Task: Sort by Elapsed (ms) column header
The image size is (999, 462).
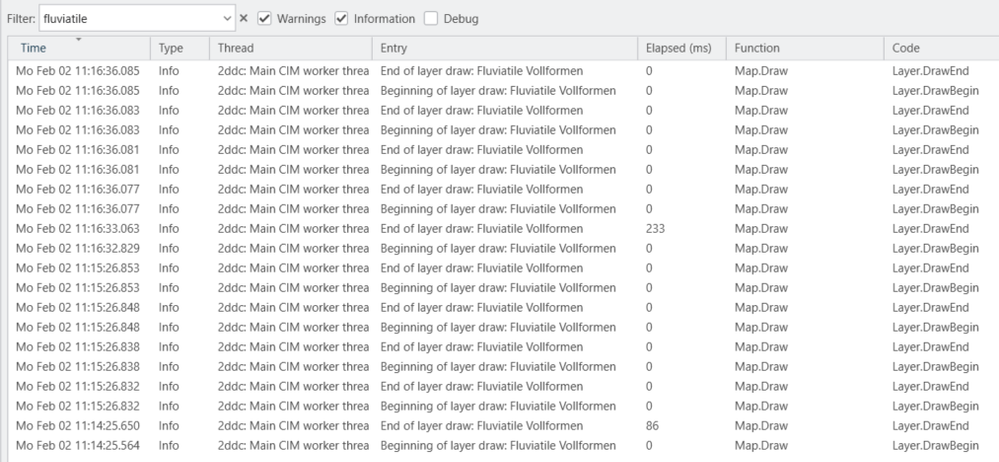Action: pos(682,48)
